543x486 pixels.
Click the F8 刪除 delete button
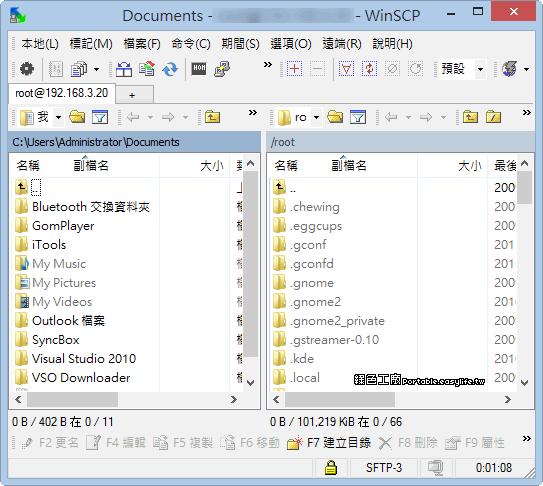coord(408,443)
